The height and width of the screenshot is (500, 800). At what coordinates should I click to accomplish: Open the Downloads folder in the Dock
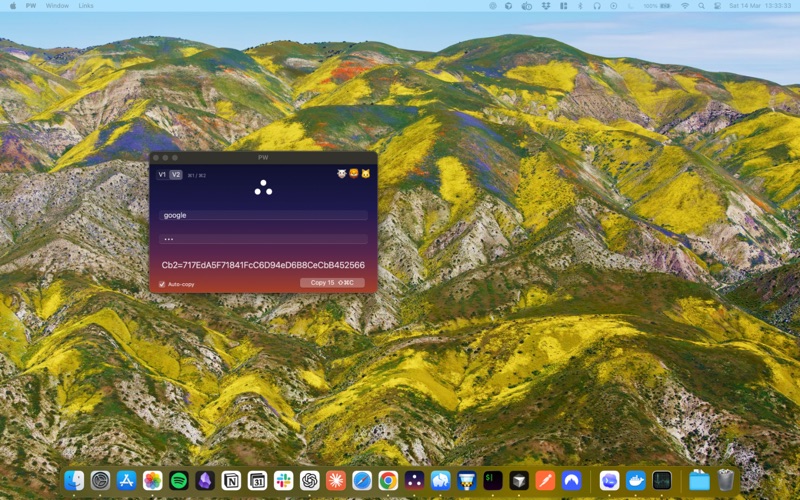coord(699,481)
